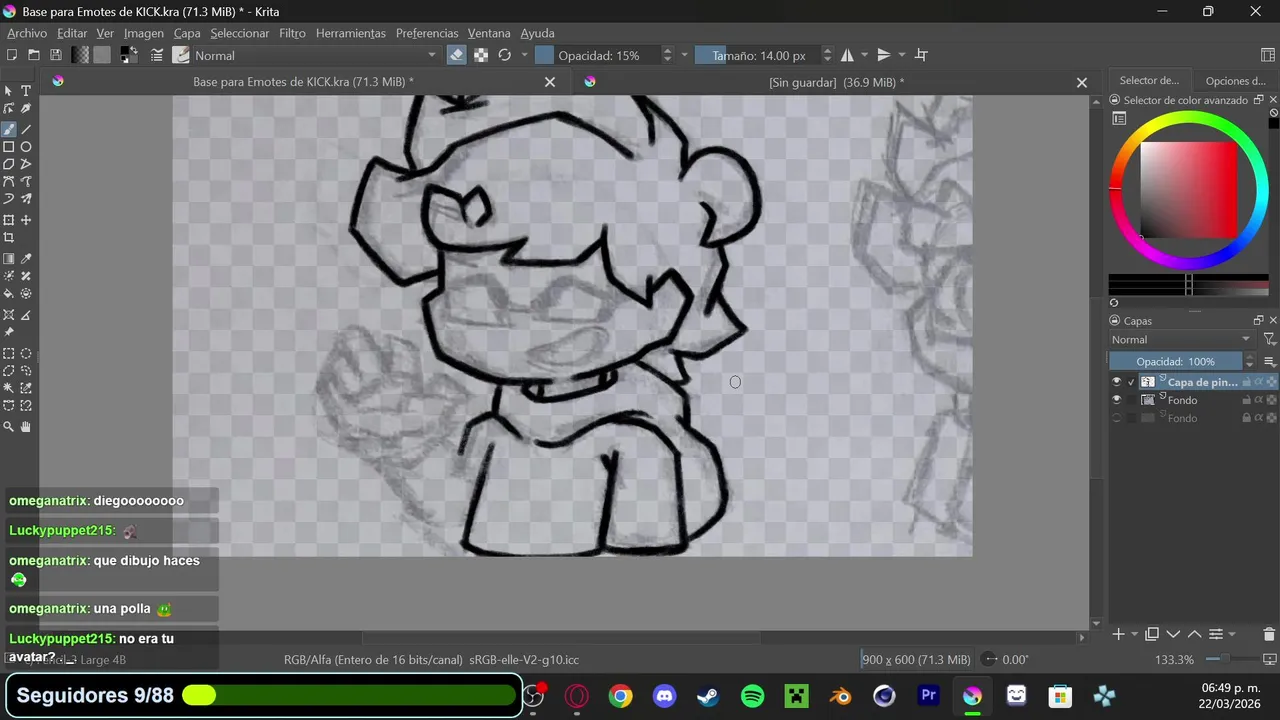Toggle wrap-around mode
Image resolution: width=1280 pixels, height=720 pixels.
click(922, 55)
